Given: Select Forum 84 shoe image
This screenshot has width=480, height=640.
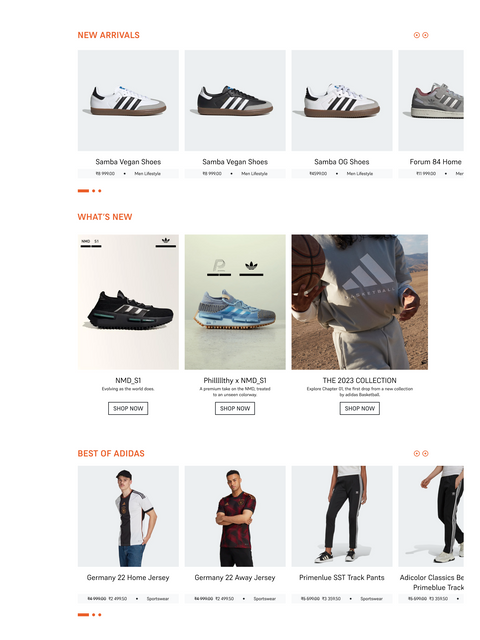Looking at the screenshot, I should point(431,100).
